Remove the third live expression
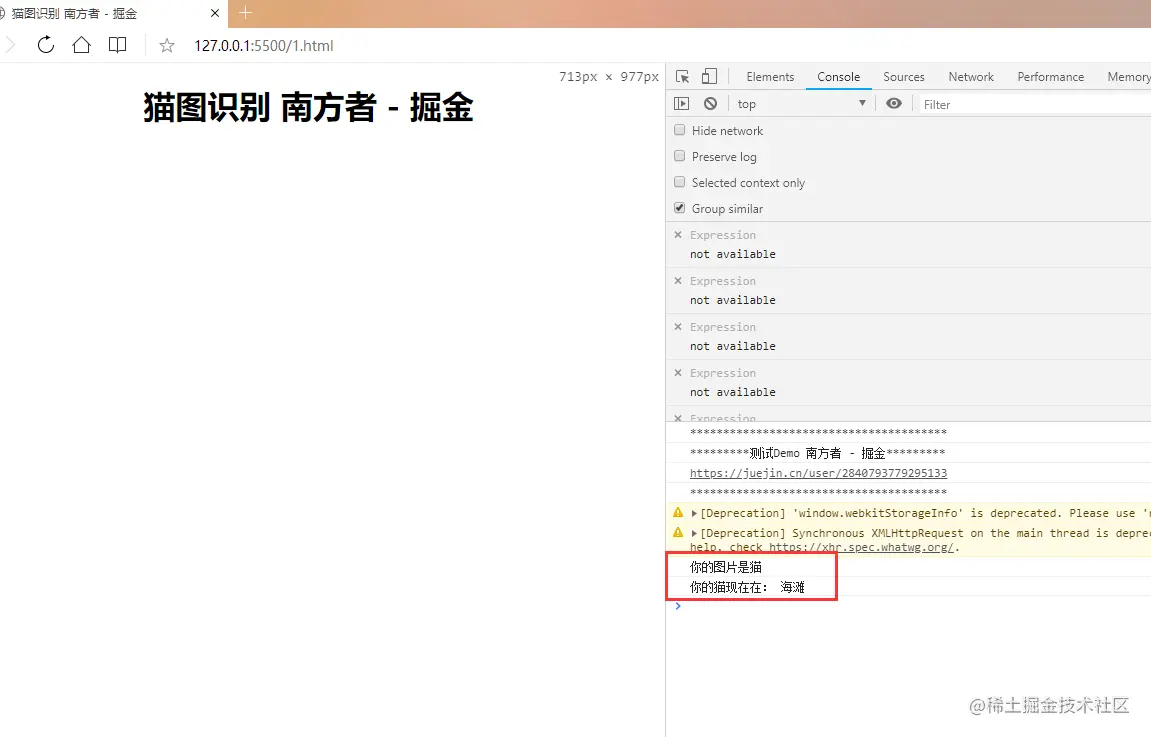The width and height of the screenshot is (1151, 737). [x=678, y=327]
